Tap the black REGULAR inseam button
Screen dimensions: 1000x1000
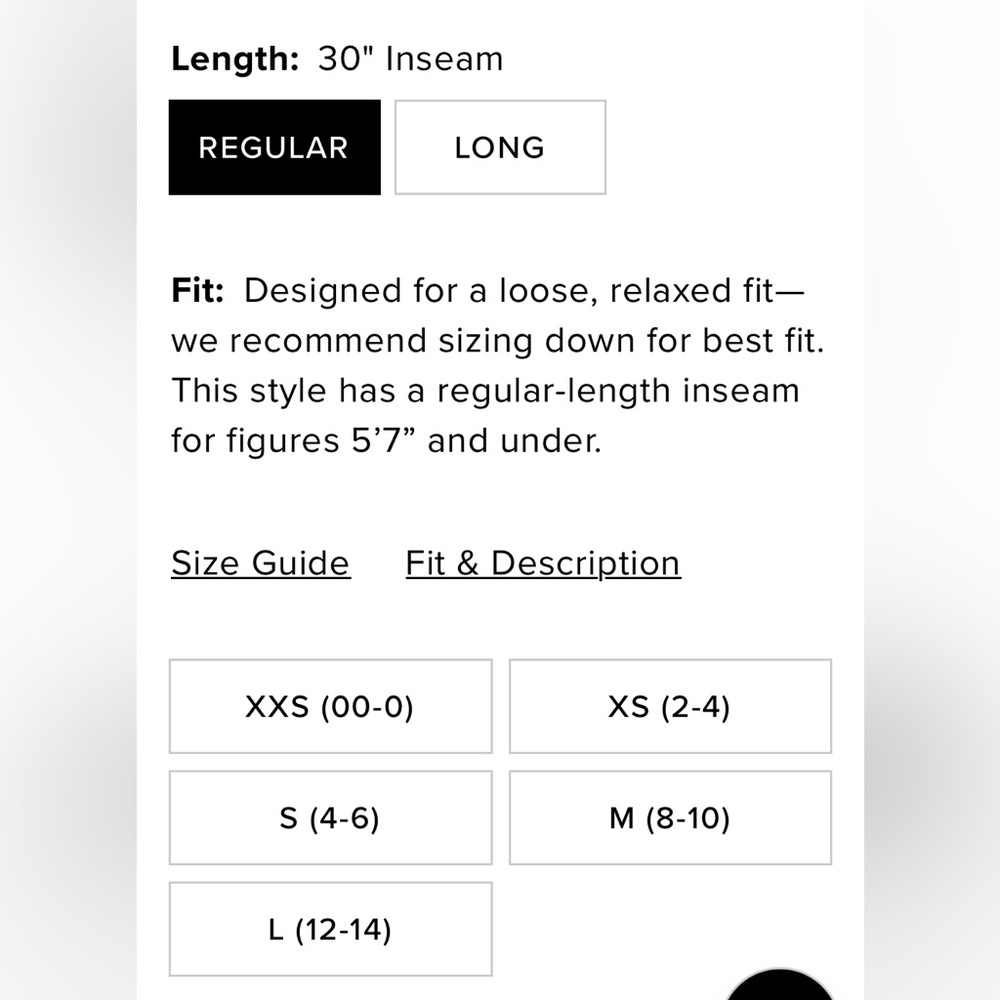pos(275,147)
